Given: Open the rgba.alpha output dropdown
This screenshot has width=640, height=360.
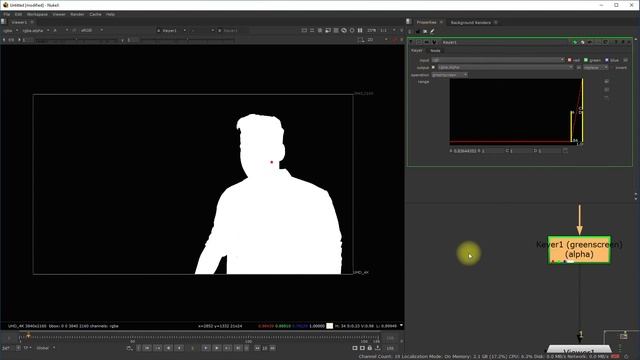Looking at the screenshot, I should pyautogui.click(x=505, y=67).
